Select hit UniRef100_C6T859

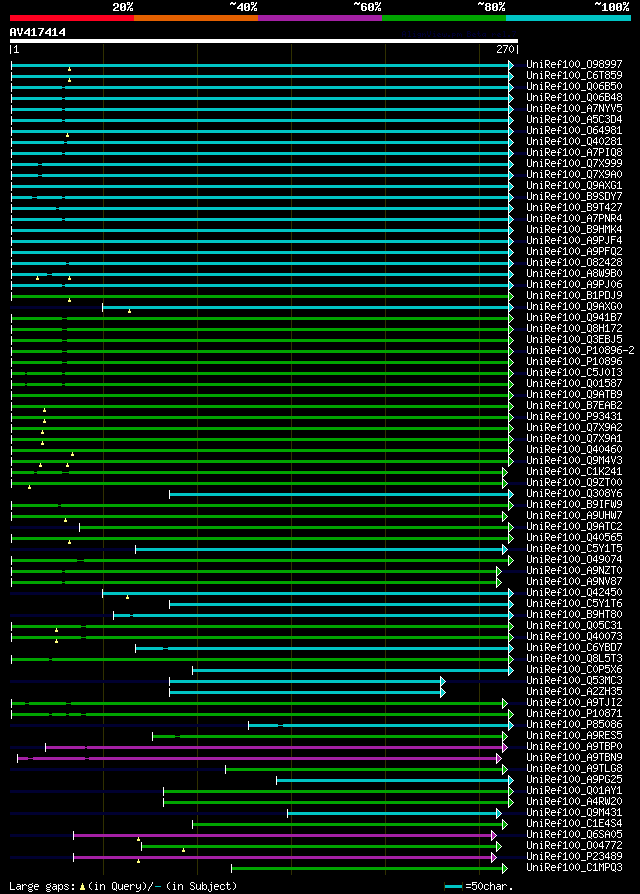(574, 75)
